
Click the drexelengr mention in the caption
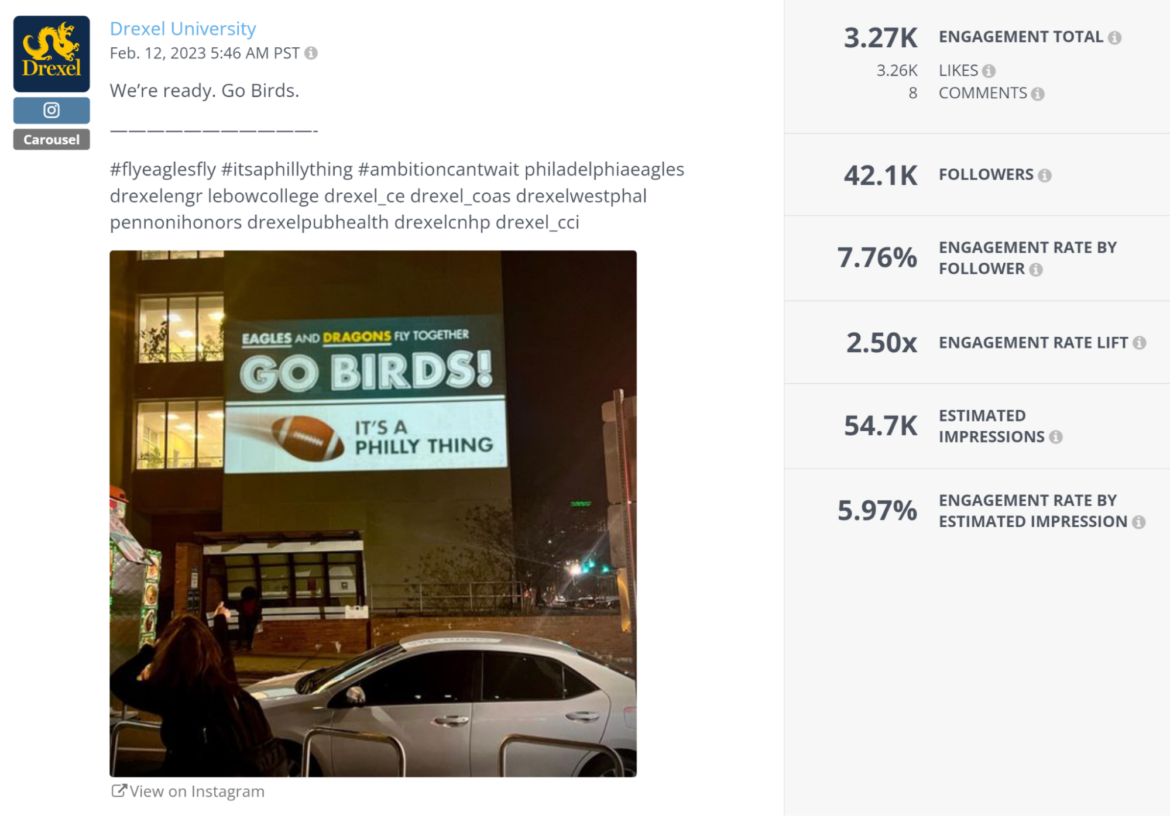[146, 195]
